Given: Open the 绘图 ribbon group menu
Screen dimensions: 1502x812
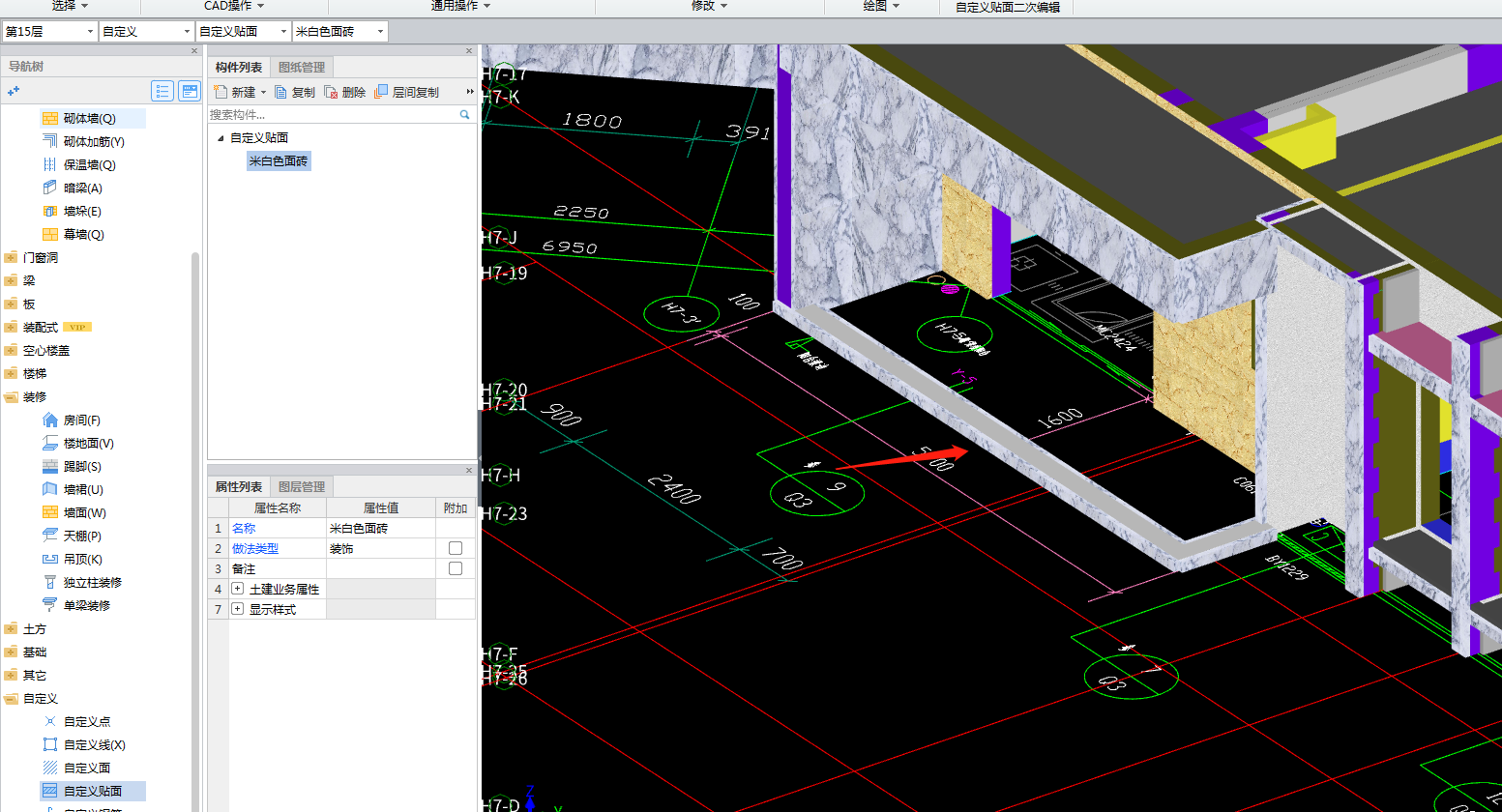Looking at the screenshot, I should [881, 6].
